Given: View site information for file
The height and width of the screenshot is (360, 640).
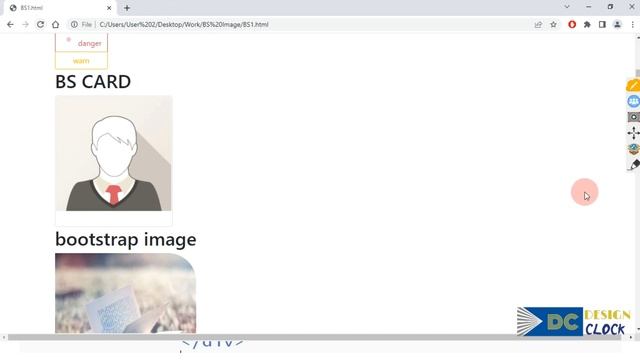Looking at the screenshot, I should [74, 24].
